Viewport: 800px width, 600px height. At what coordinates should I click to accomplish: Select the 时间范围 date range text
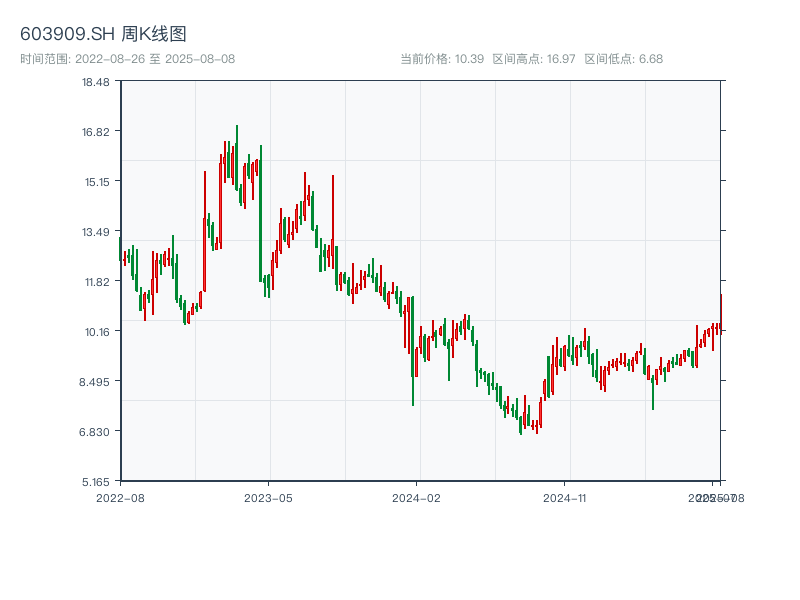click(127, 59)
